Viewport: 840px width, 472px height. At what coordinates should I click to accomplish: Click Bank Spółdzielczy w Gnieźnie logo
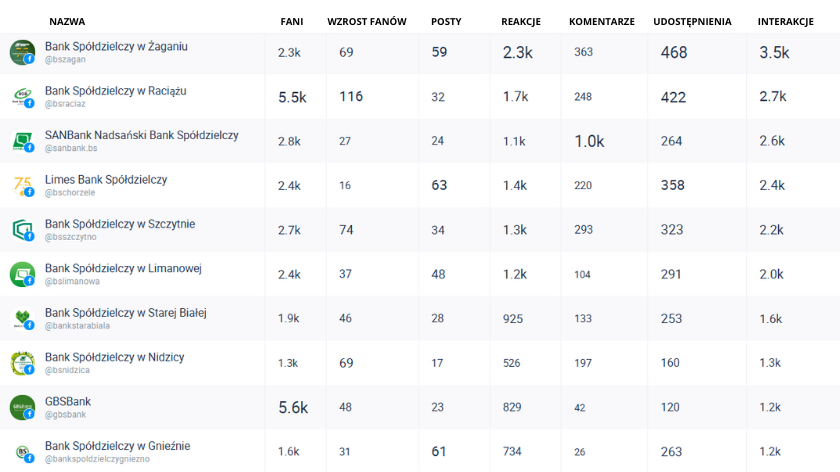[x=22, y=452]
